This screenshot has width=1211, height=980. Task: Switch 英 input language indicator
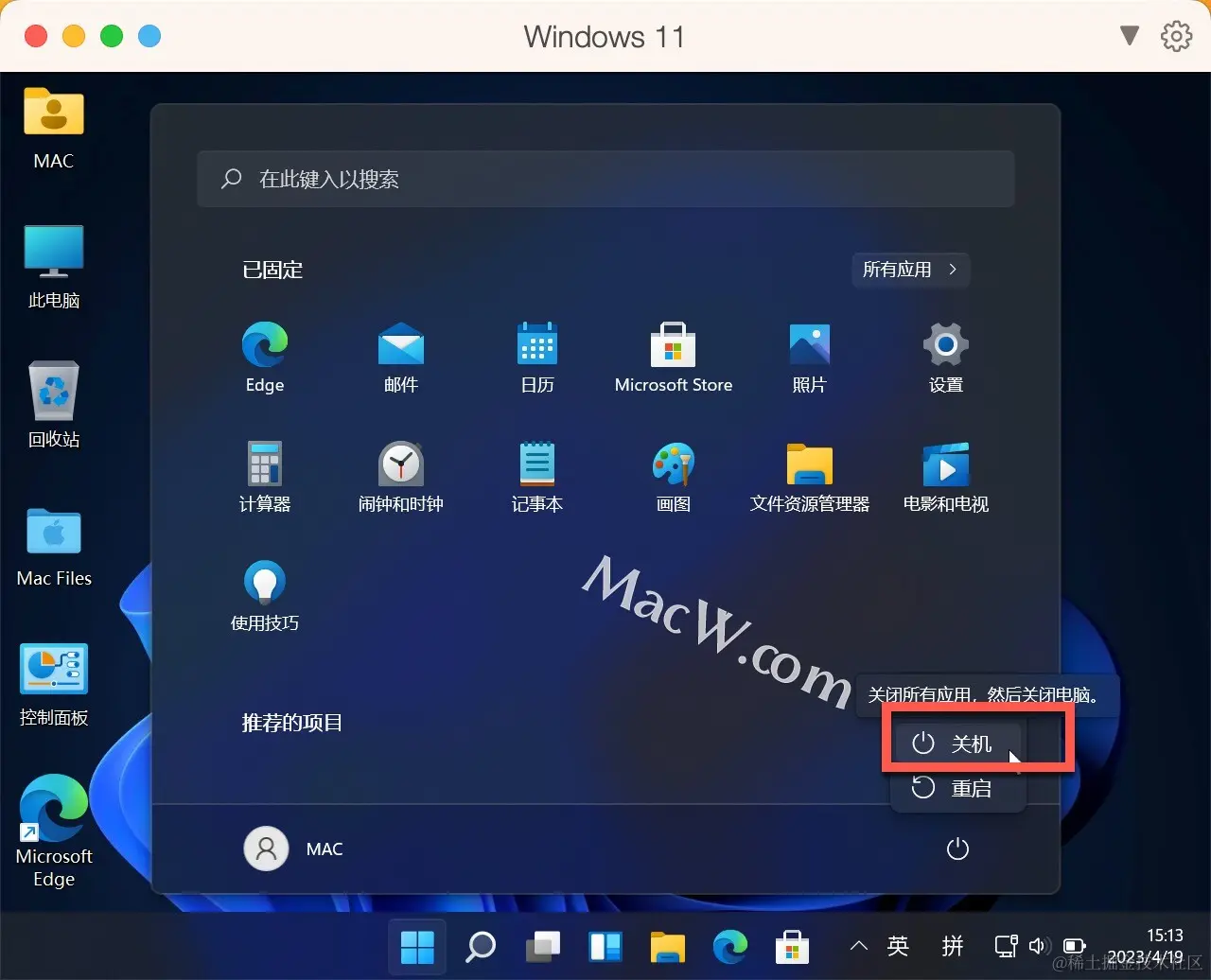coord(899,945)
